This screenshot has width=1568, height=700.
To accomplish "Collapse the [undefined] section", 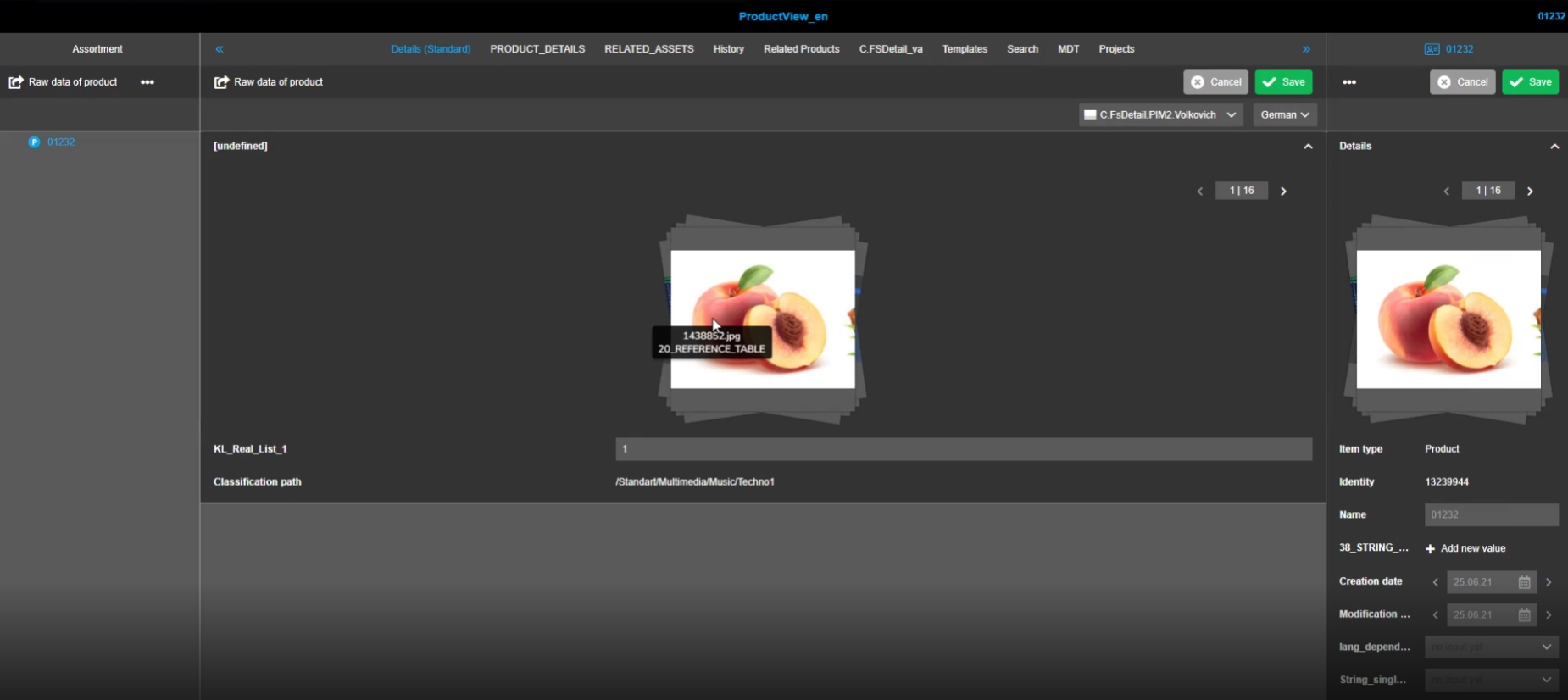I will click(x=1308, y=147).
